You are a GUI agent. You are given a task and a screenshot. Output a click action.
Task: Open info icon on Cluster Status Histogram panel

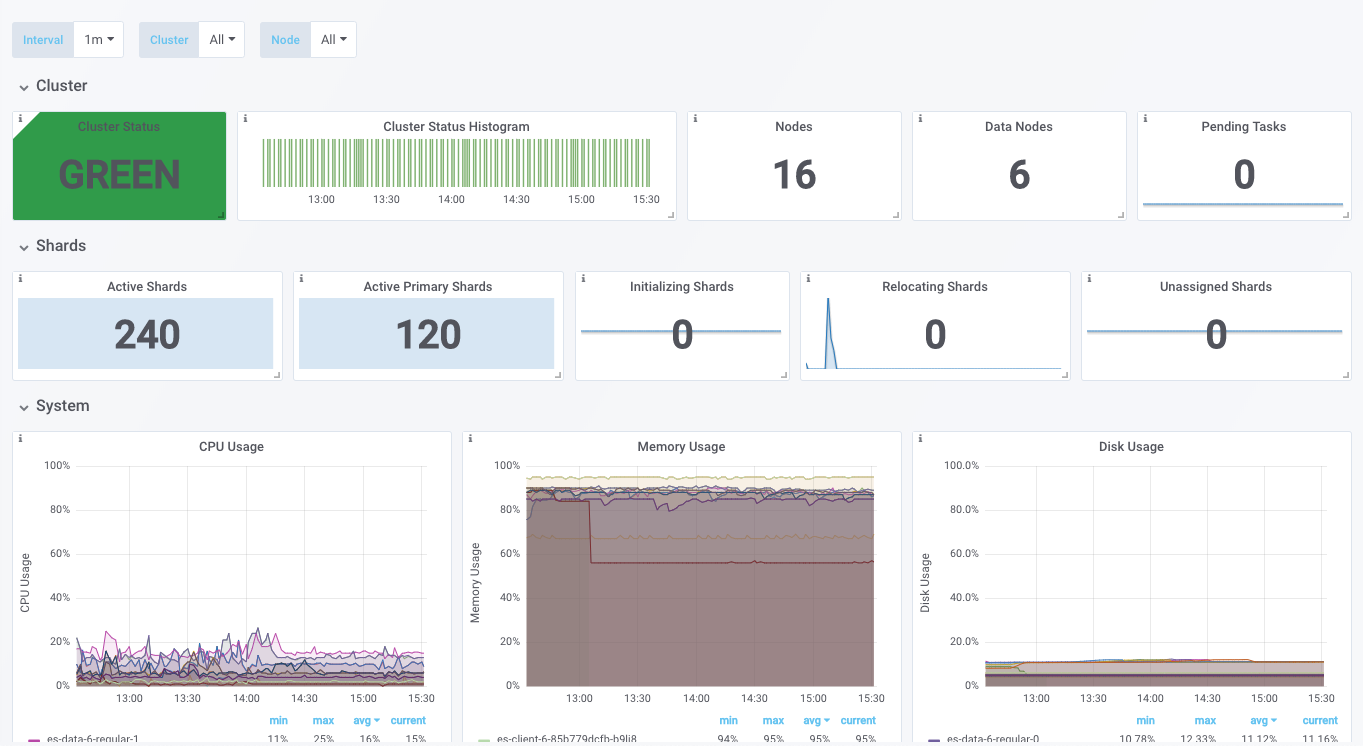click(x=245, y=118)
